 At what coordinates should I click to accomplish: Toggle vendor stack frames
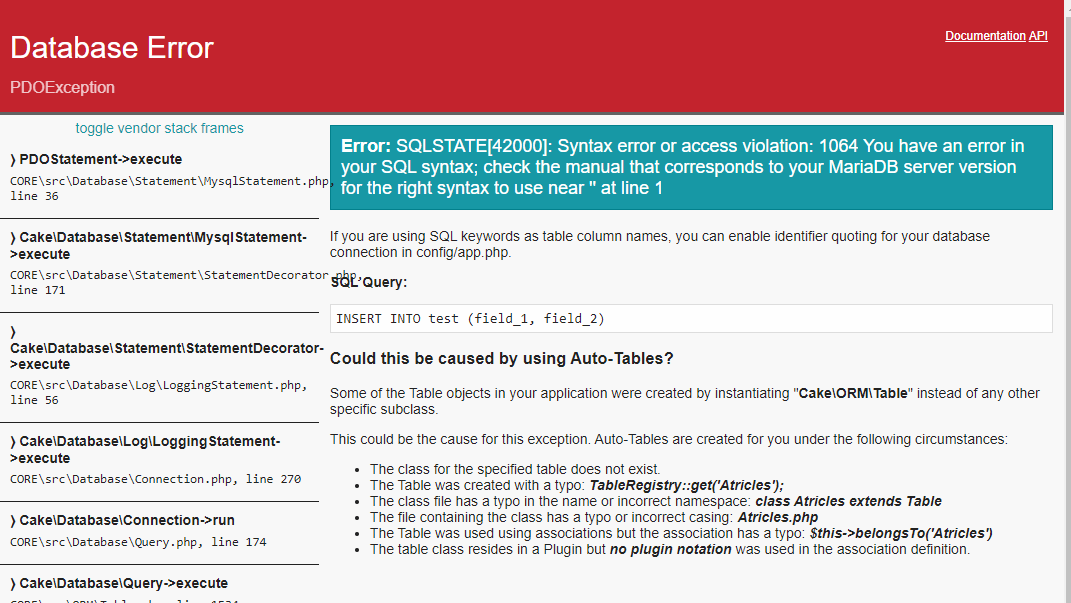click(x=159, y=128)
